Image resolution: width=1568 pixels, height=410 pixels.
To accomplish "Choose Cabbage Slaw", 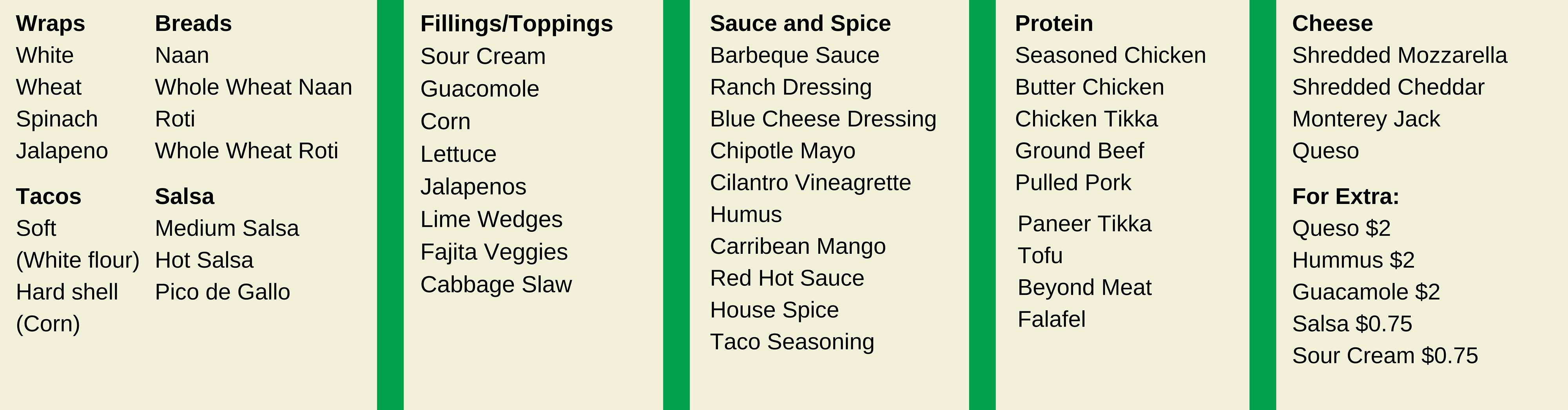I will [496, 285].
